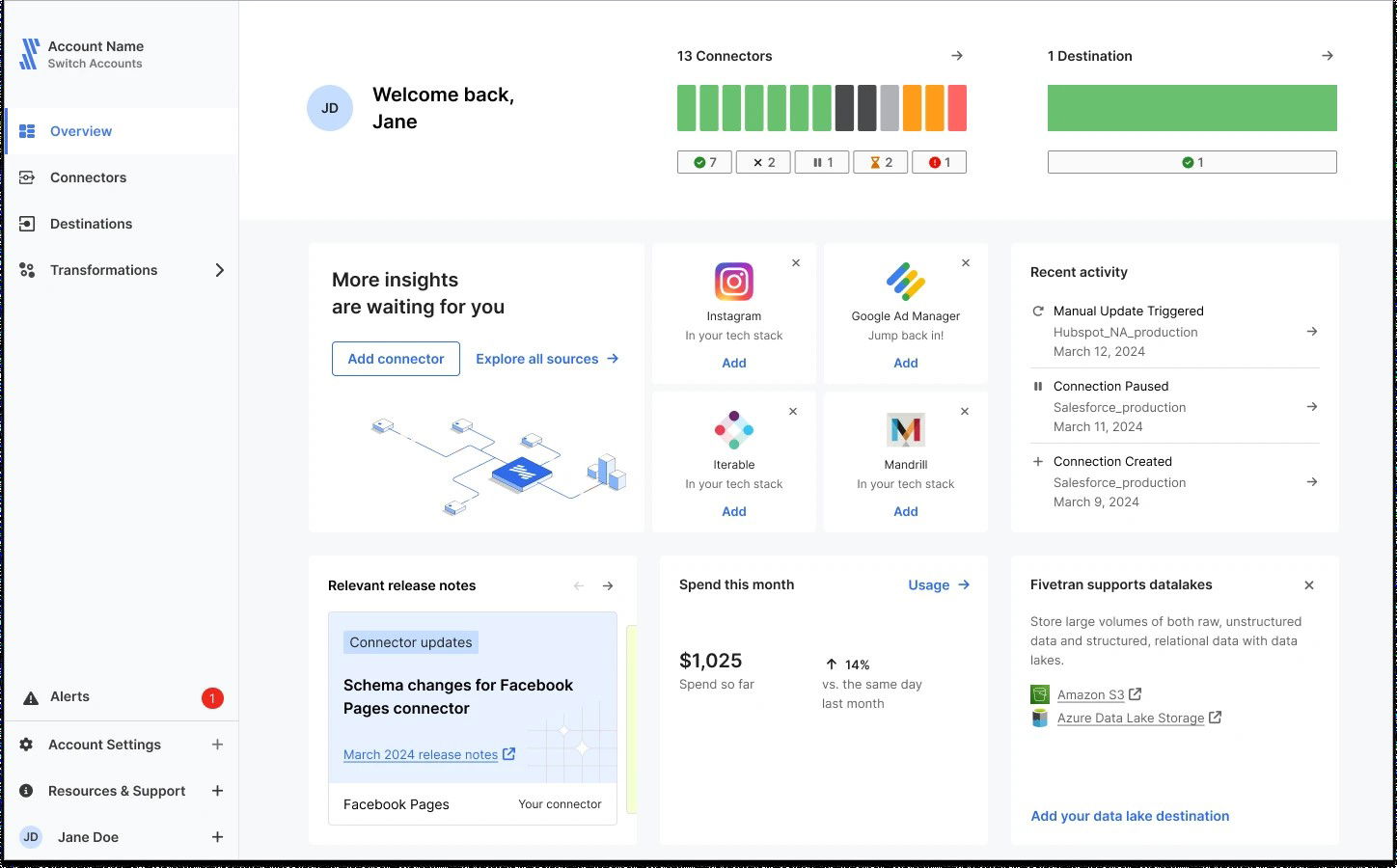The width and height of the screenshot is (1397, 868).
Task: Click the Google Ad Manager connector icon
Action: pos(905,282)
